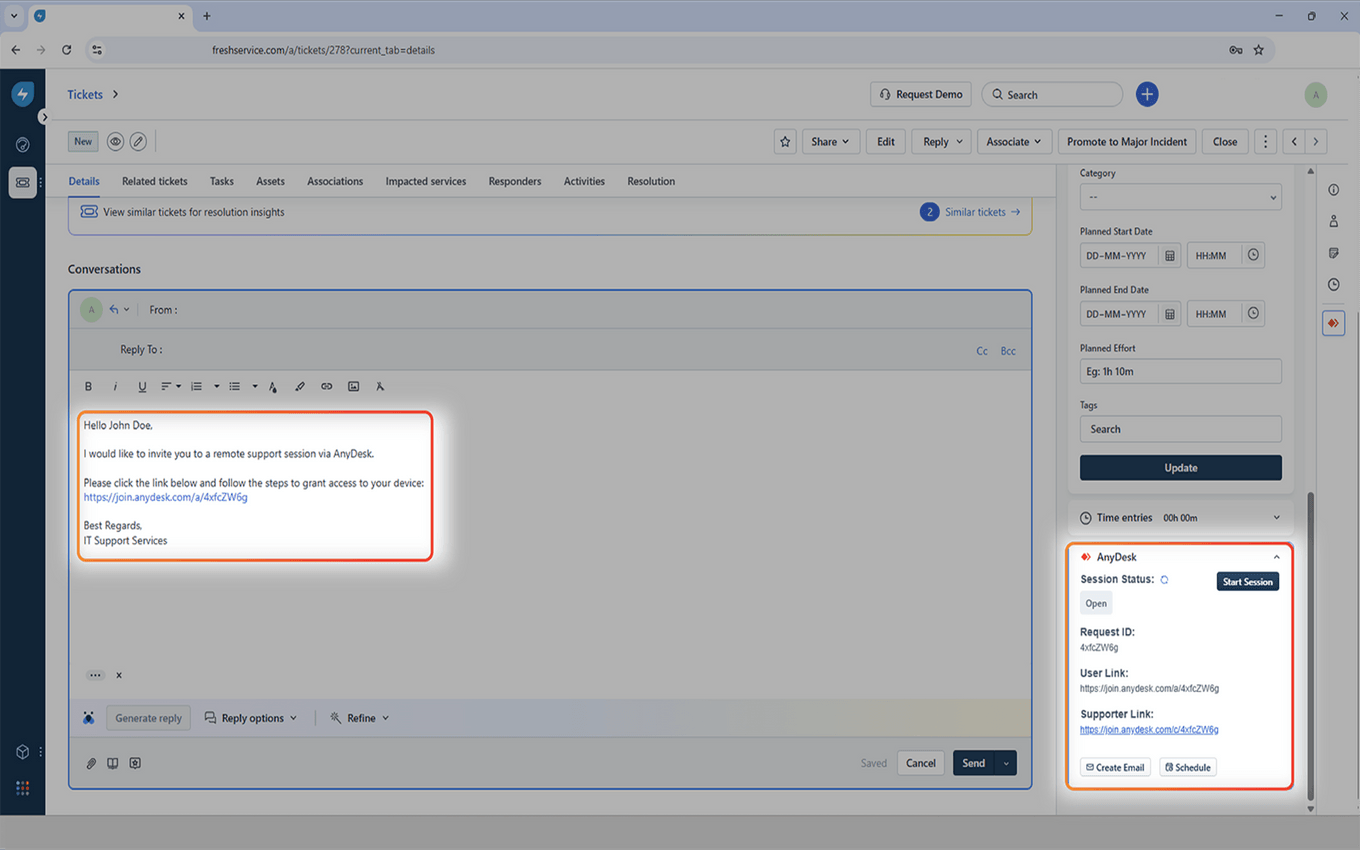Viewport: 1360px width, 850px height.
Task: Click the Underline icon in the editor toolbar
Action: [x=142, y=386]
